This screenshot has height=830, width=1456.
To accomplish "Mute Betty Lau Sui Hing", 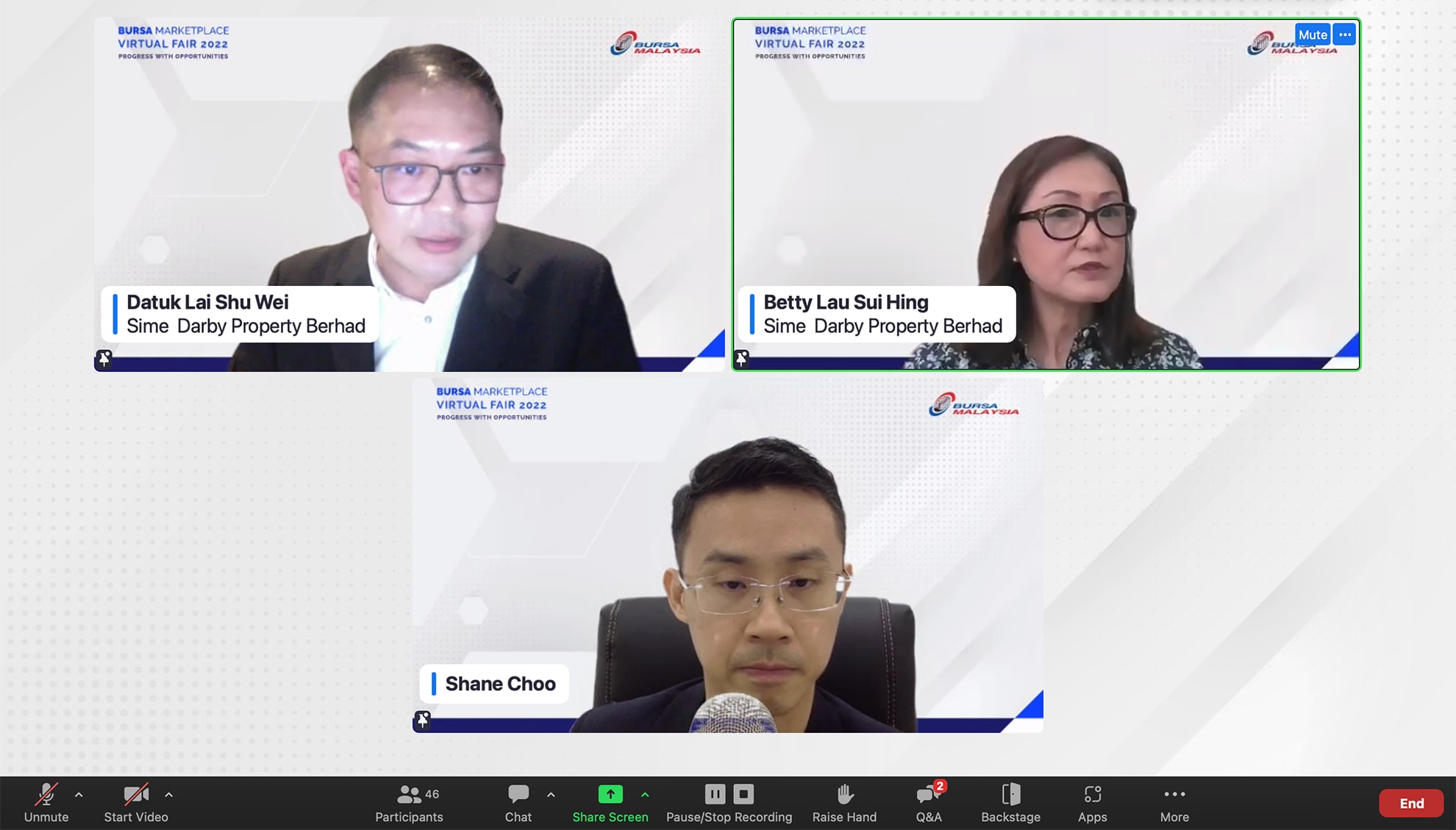I will point(1313,35).
